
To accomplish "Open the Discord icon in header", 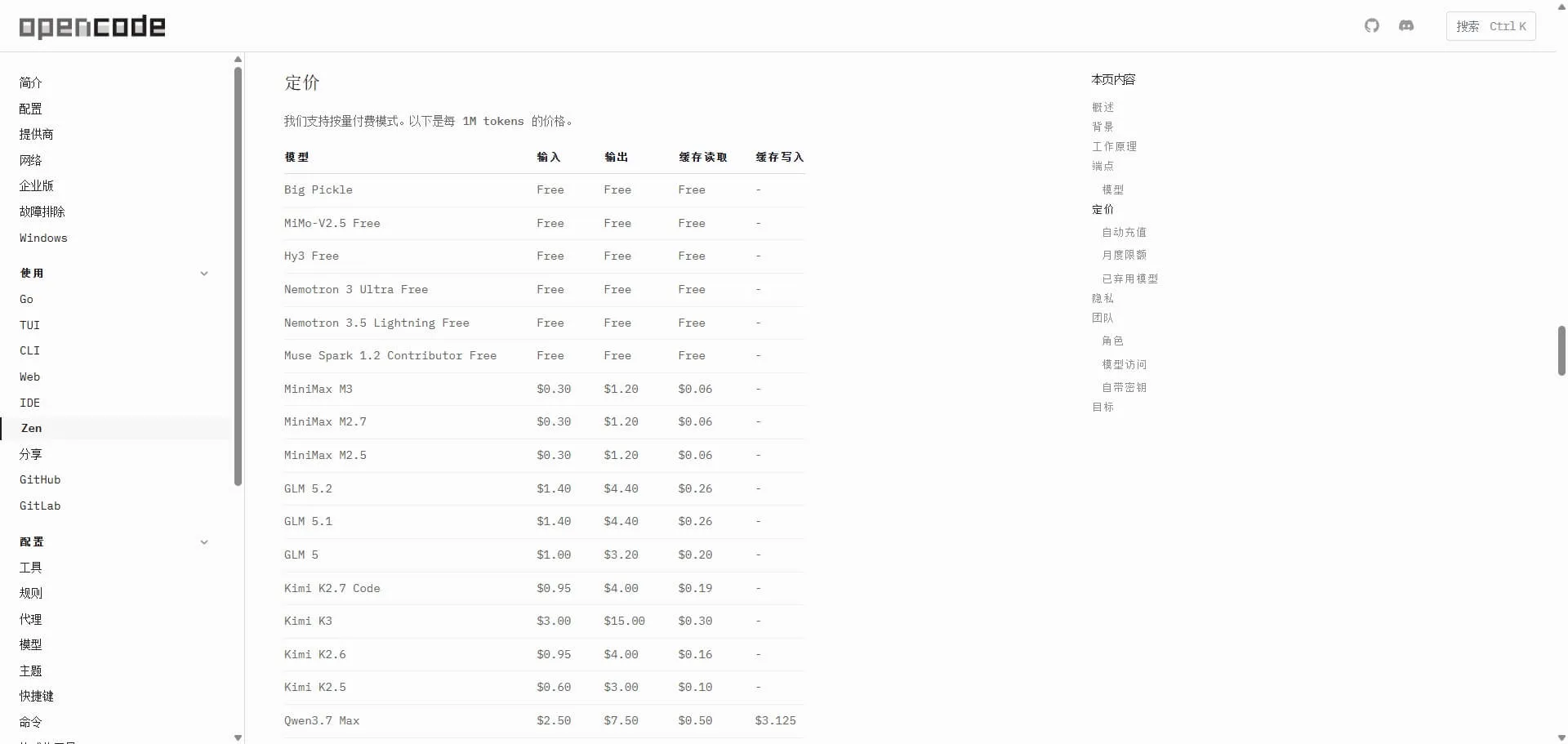I will point(1406,26).
